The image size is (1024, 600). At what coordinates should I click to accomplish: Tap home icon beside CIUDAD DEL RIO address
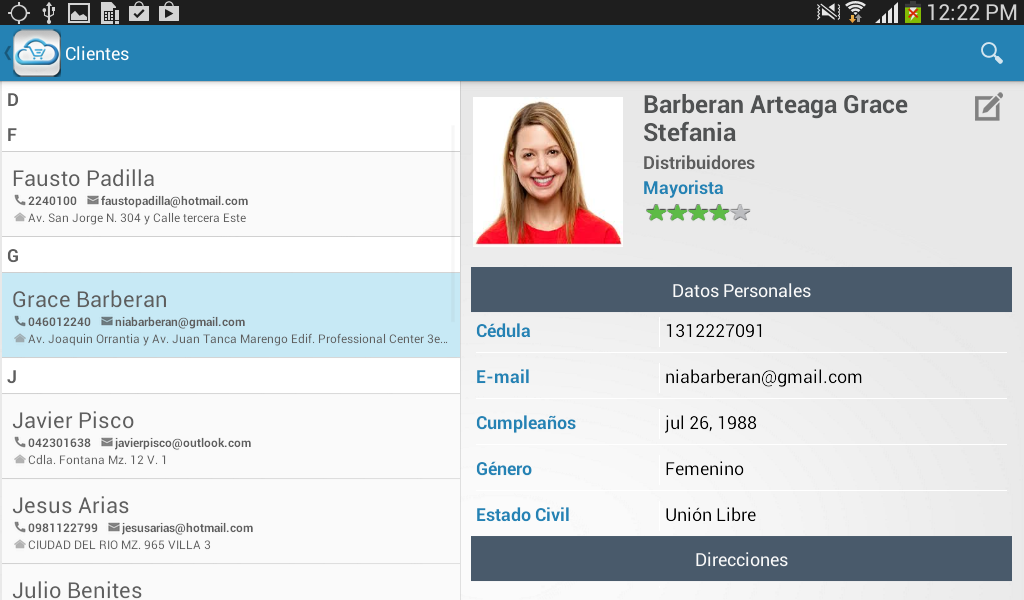point(20,545)
